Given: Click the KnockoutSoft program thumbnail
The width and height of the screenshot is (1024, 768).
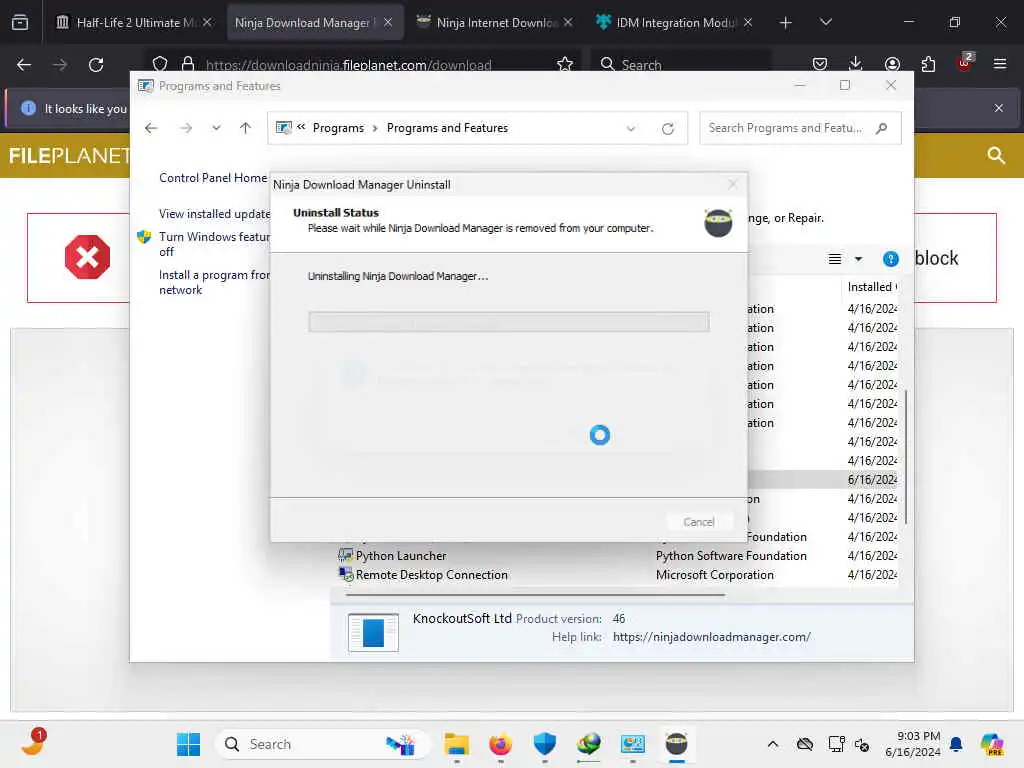Looking at the screenshot, I should [x=373, y=632].
